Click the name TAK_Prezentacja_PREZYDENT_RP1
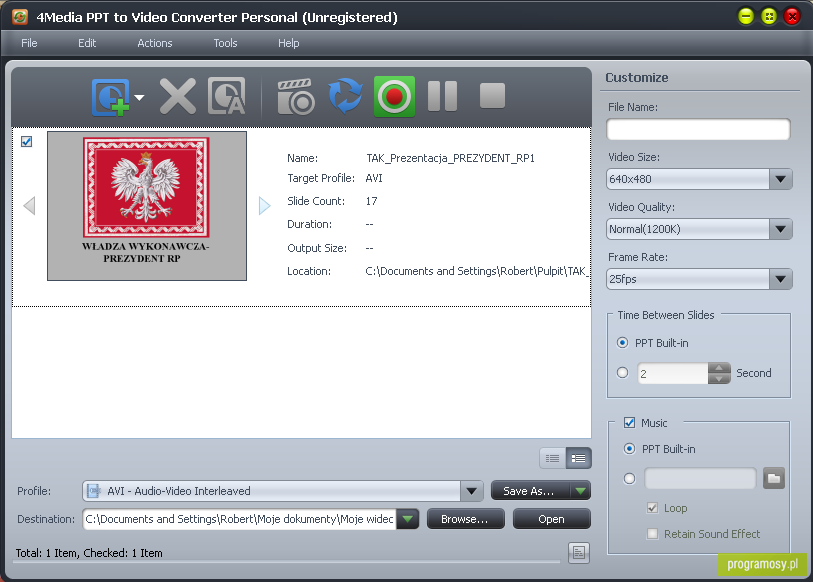 point(450,158)
